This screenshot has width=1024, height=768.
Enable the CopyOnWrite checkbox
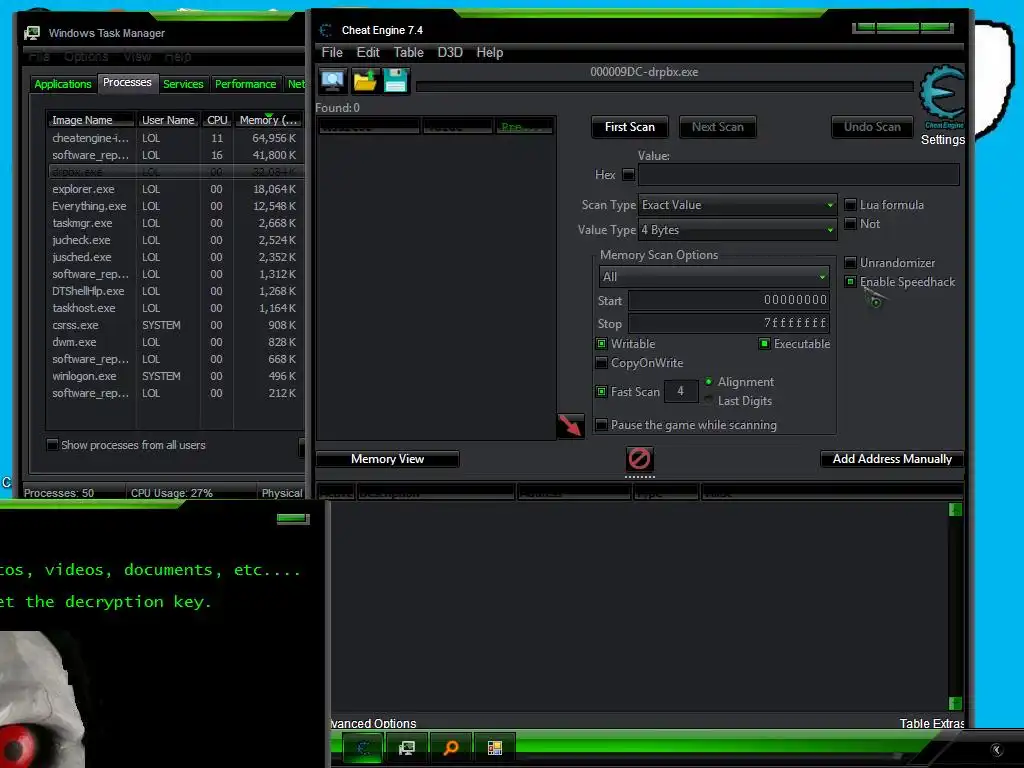(x=601, y=362)
